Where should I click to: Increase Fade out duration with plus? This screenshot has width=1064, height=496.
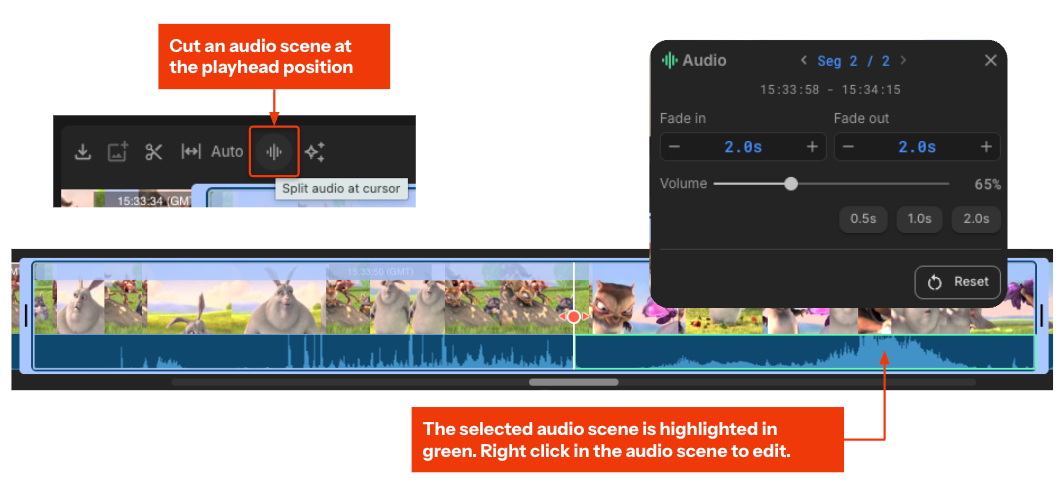coord(986,147)
